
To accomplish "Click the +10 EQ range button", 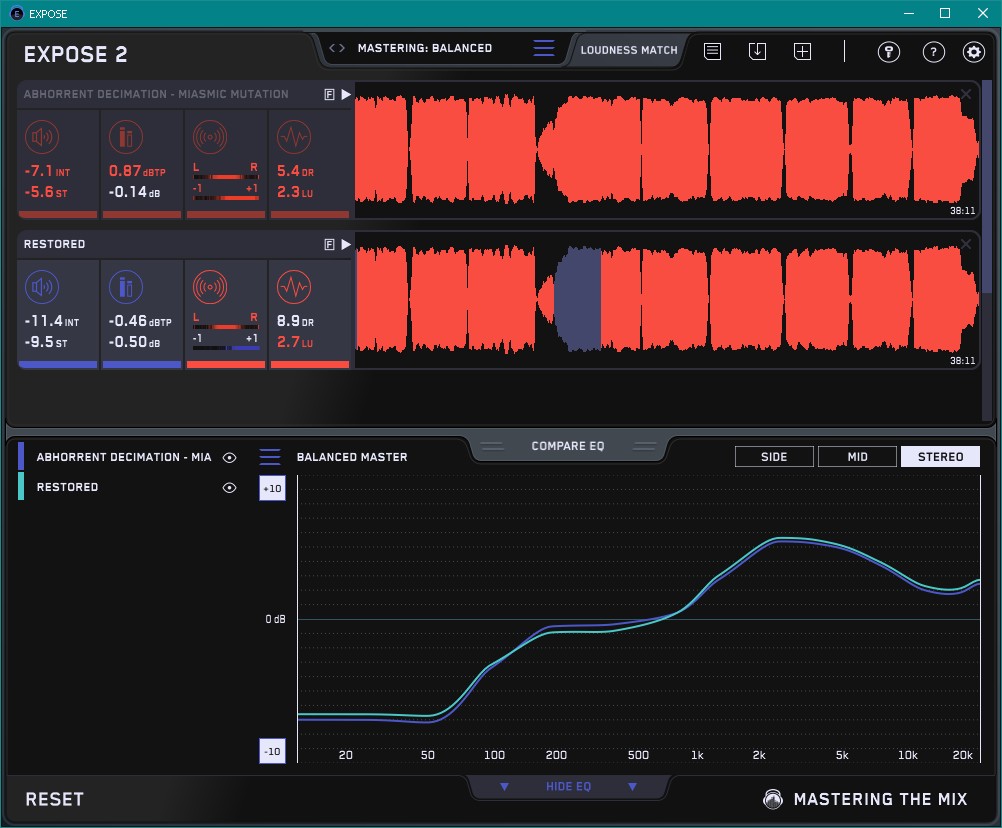I will [x=271, y=488].
